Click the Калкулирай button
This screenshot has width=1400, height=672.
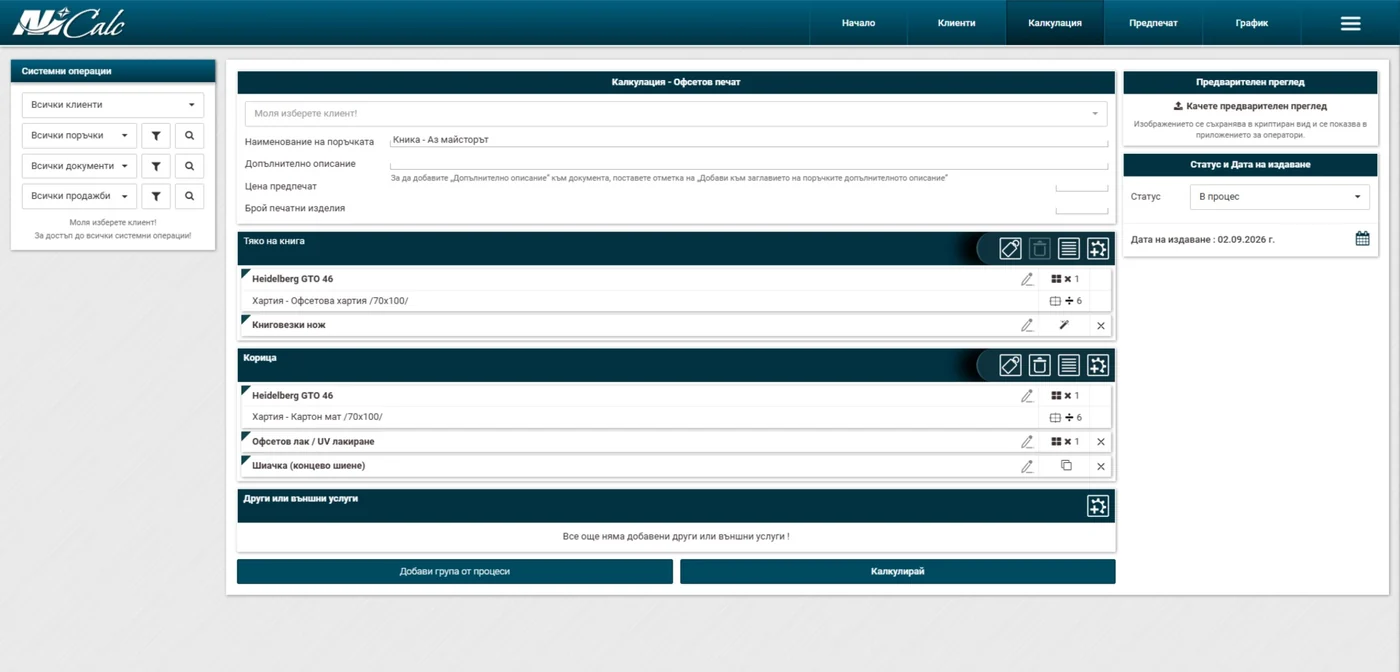tap(898, 572)
